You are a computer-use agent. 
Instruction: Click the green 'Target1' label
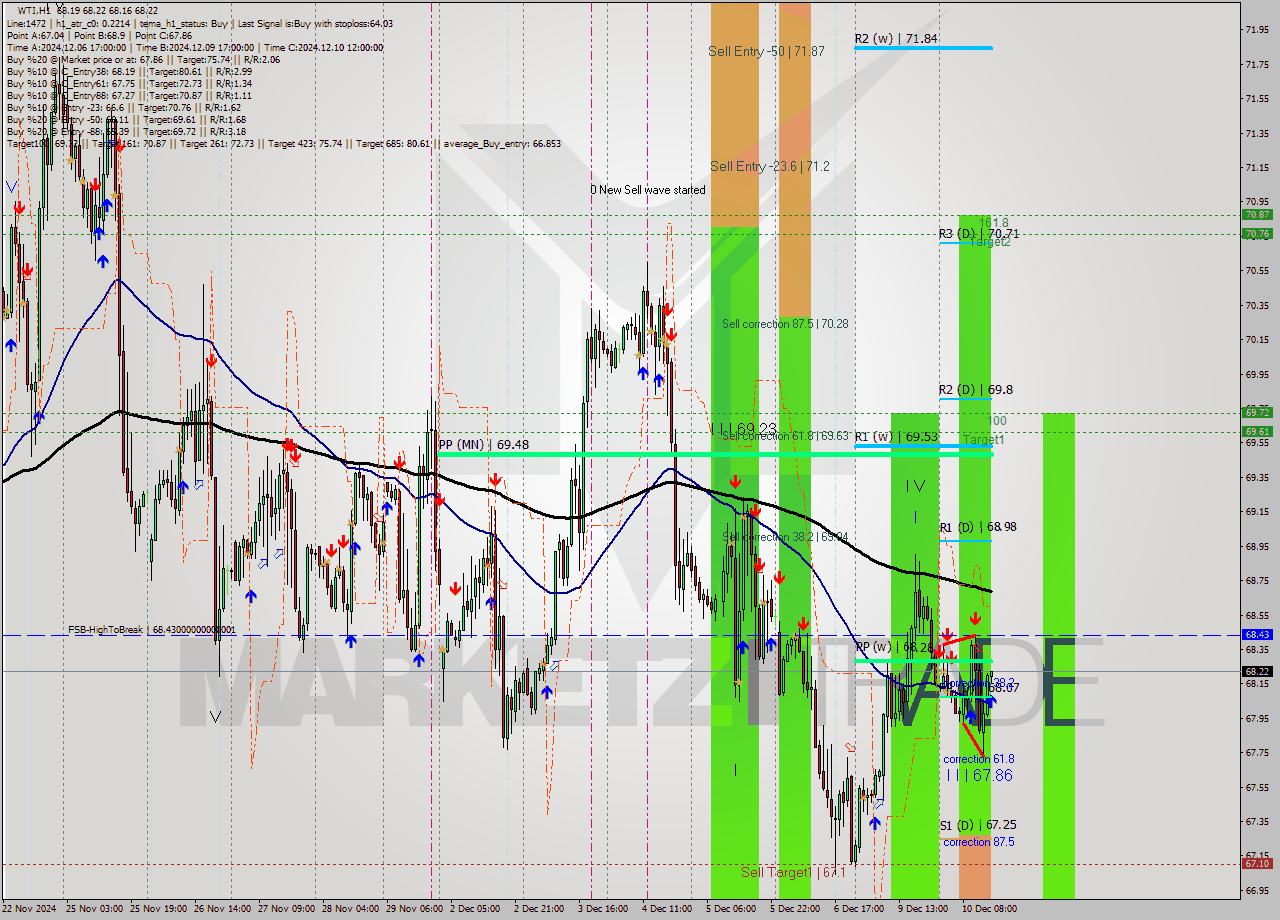pos(985,440)
